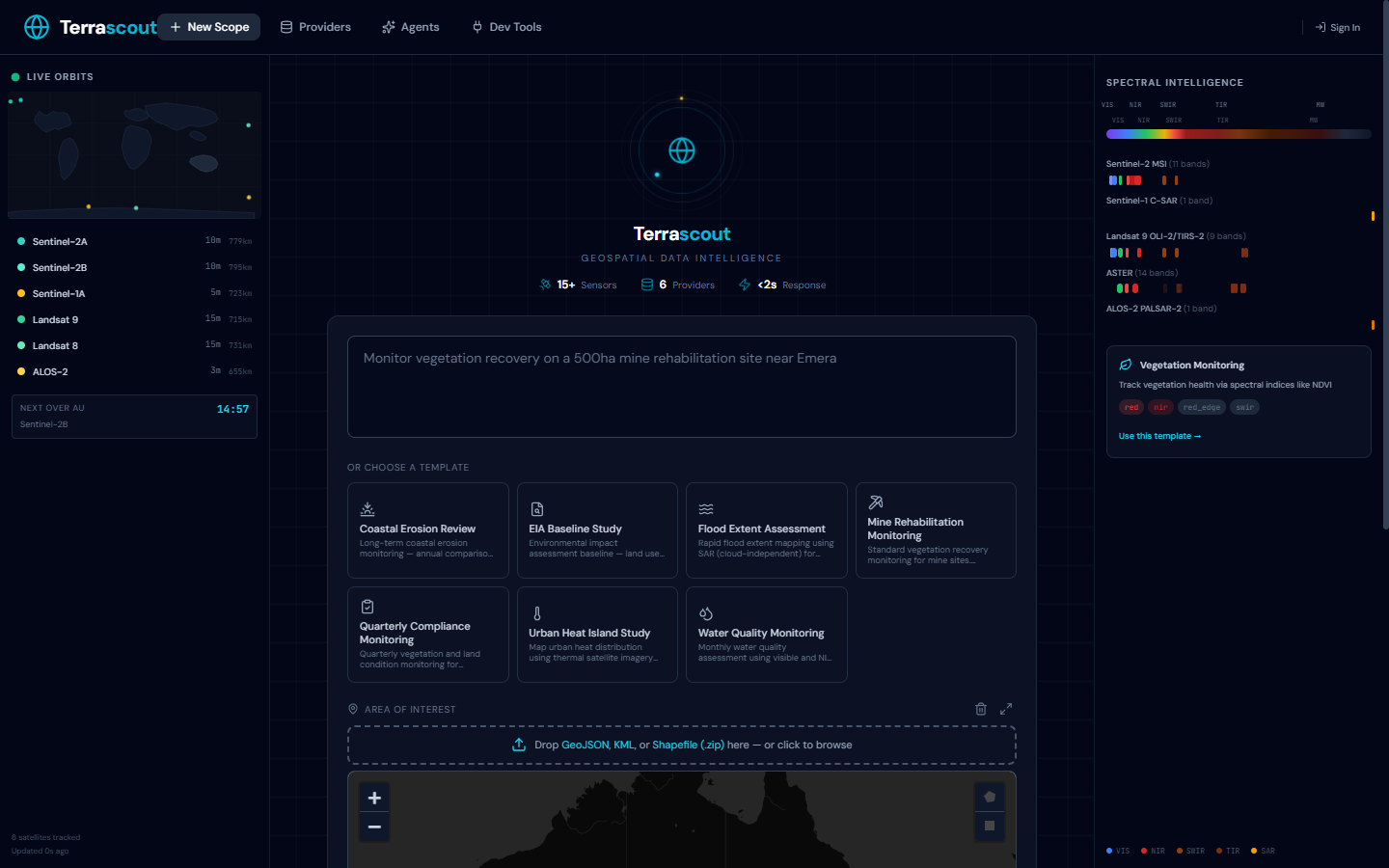The image size is (1389, 868).
Task: Focus the scope description text field
Action: click(x=682, y=387)
